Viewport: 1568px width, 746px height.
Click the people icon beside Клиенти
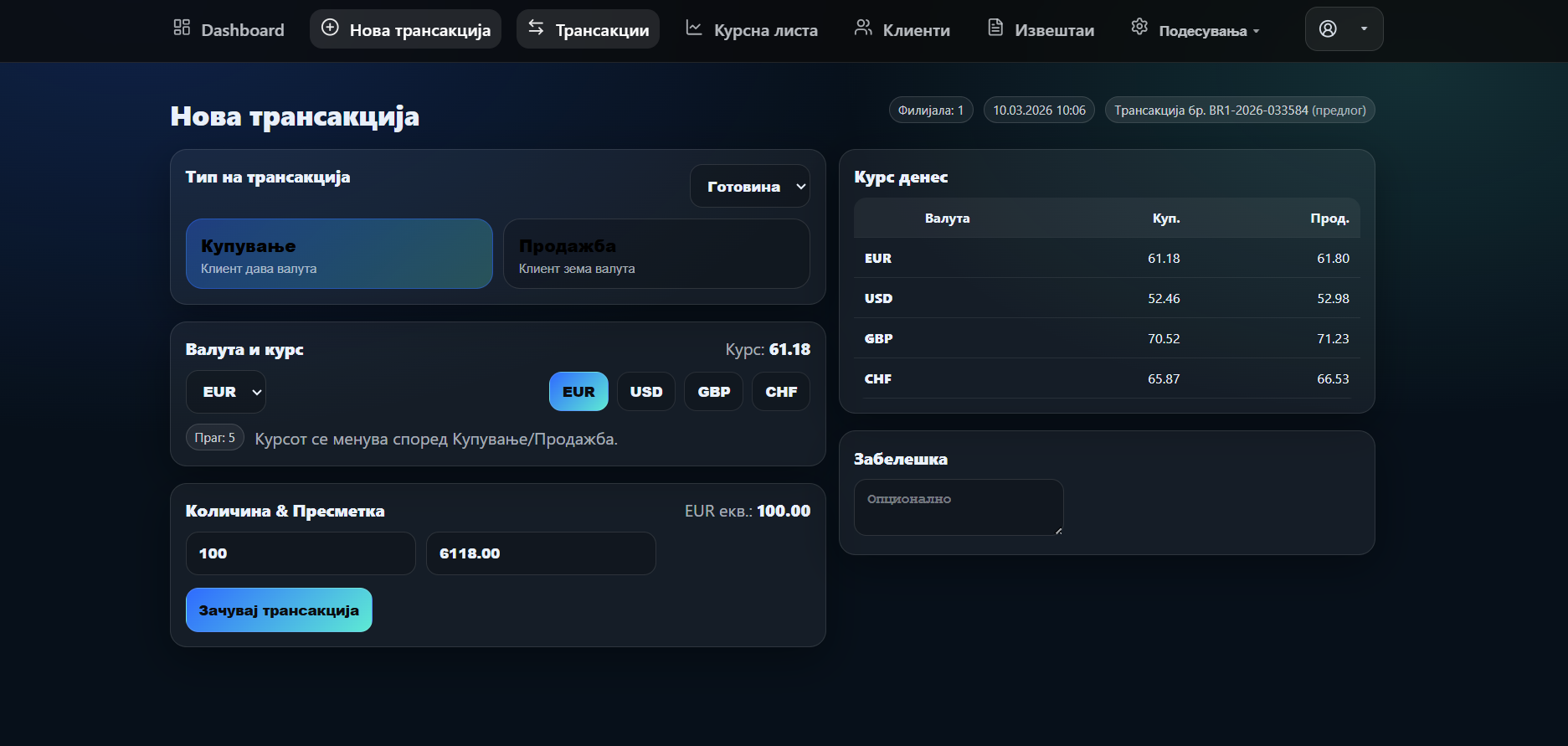pos(863,28)
